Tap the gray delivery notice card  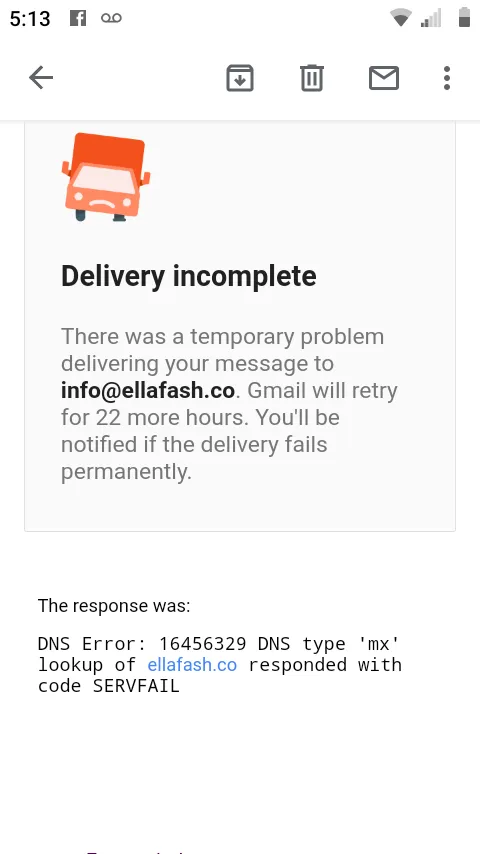240,326
